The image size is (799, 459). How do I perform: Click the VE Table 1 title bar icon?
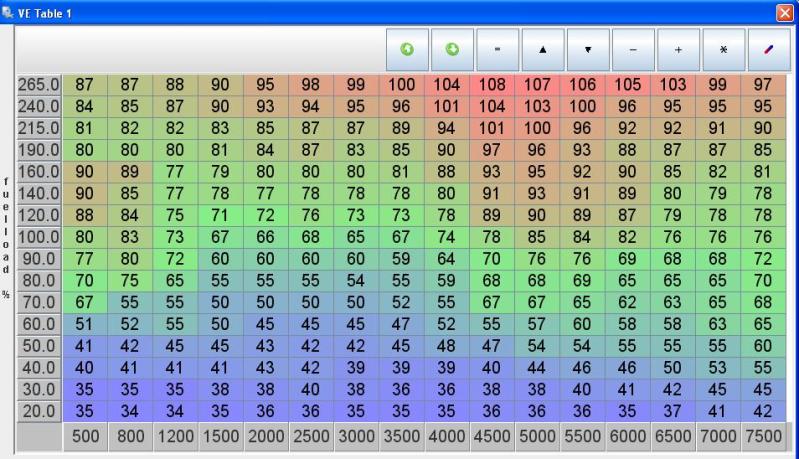tap(7, 12)
